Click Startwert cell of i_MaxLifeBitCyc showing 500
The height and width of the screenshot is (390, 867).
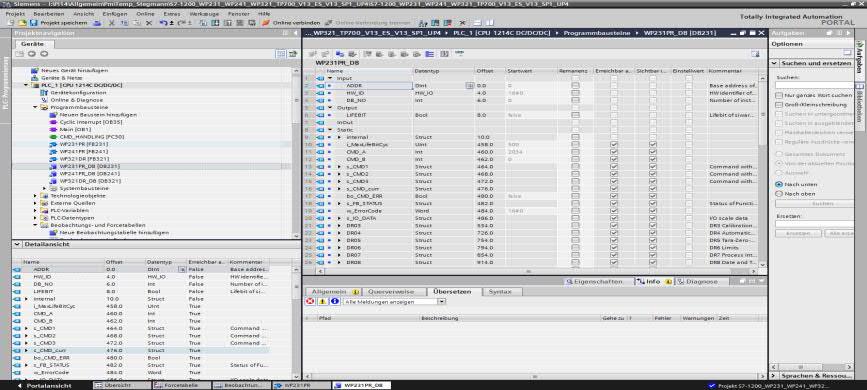[530, 144]
